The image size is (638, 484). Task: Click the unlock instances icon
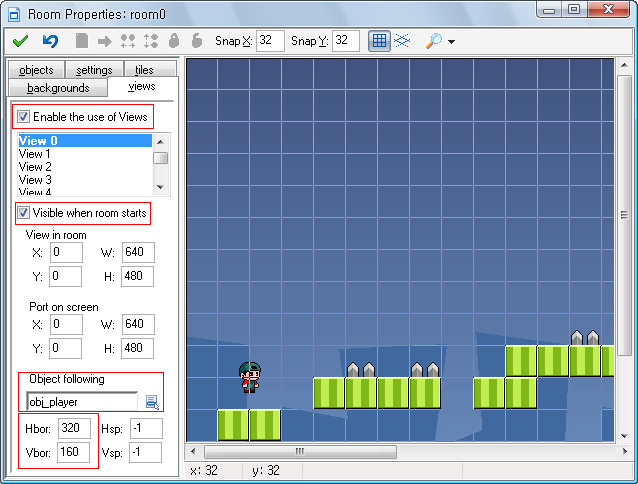tap(197, 41)
